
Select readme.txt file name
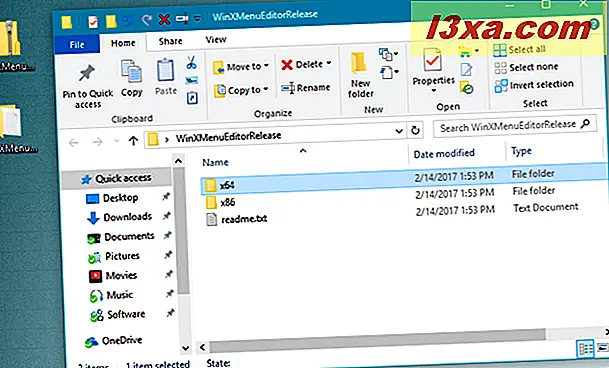(244, 219)
